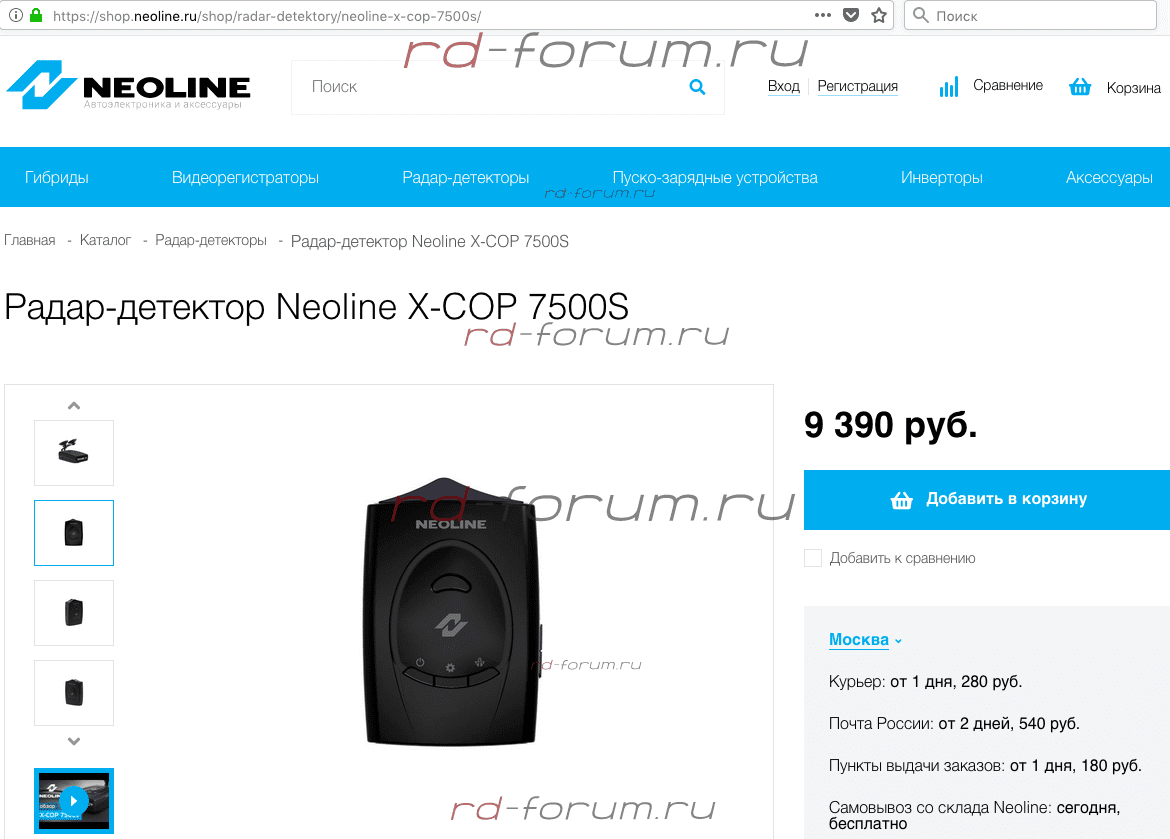Click the NEOLINE logo
The width and height of the screenshot is (1170, 839).
(x=128, y=85)
